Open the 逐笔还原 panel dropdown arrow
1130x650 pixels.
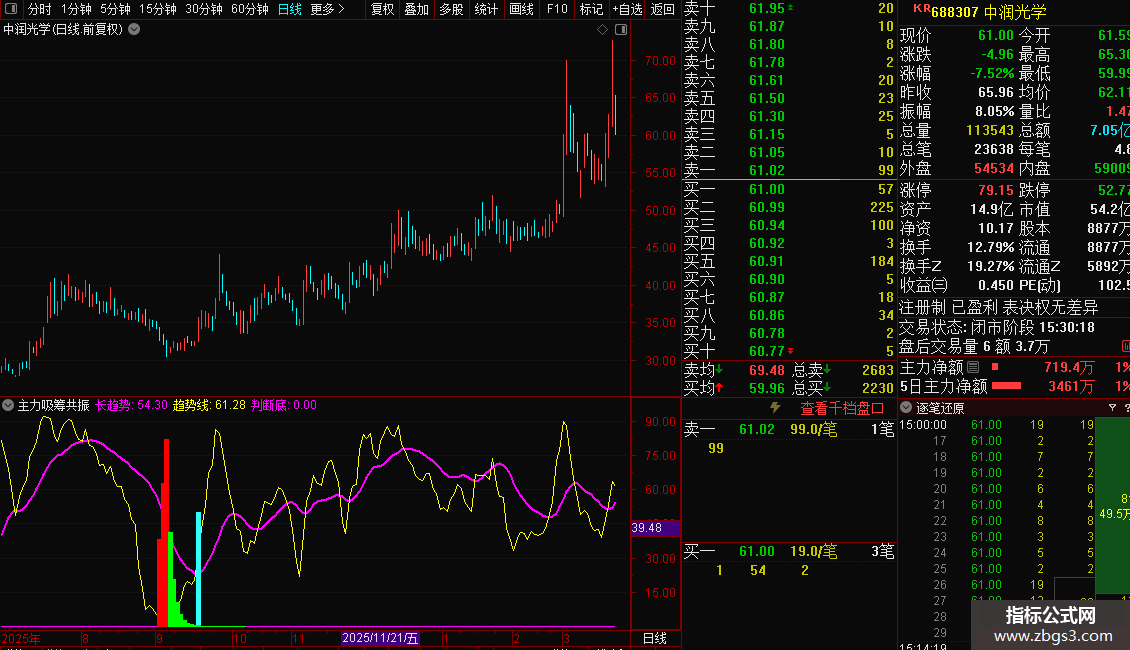pos(906,408)
